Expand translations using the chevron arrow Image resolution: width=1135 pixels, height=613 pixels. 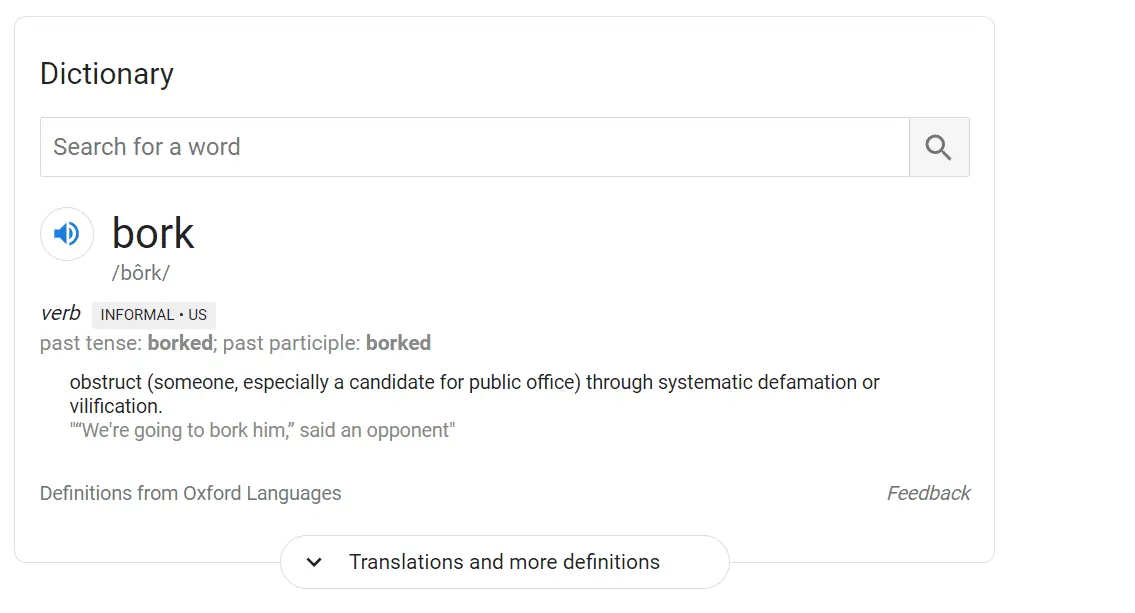tap(314, 562)
